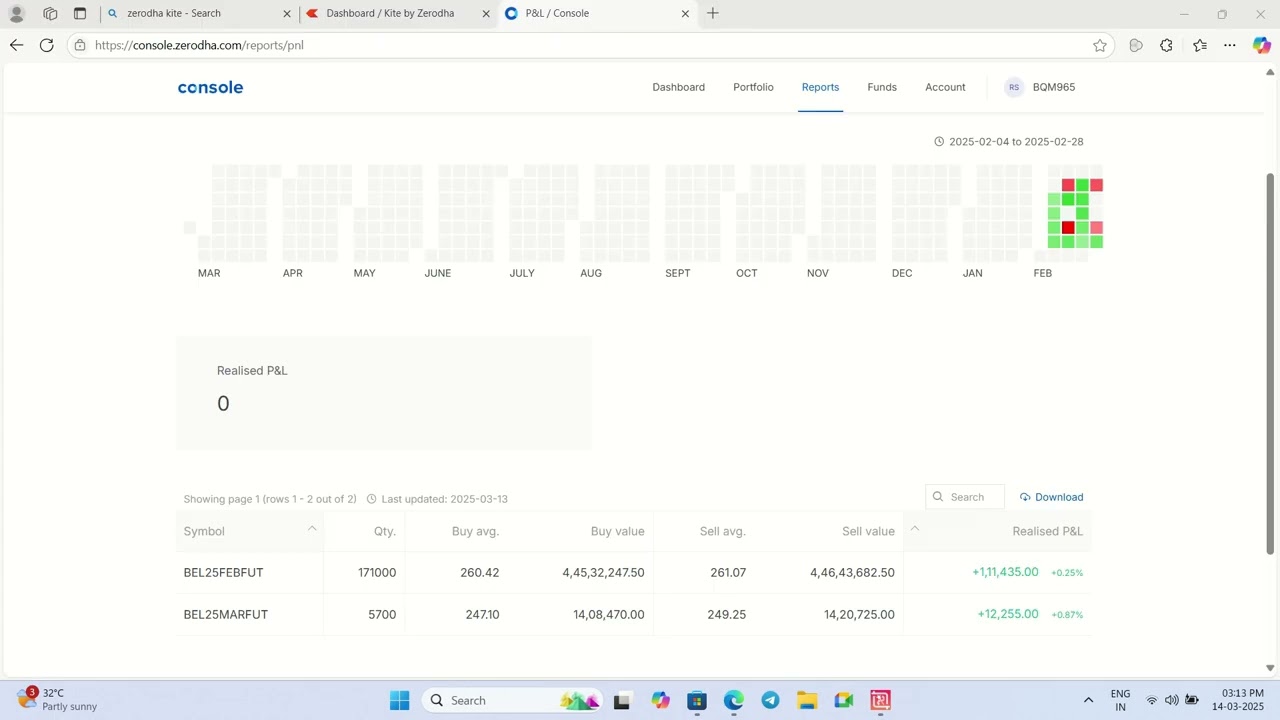
Task: Show hidden system tray icons chevron
Action: click(1088, 701)
